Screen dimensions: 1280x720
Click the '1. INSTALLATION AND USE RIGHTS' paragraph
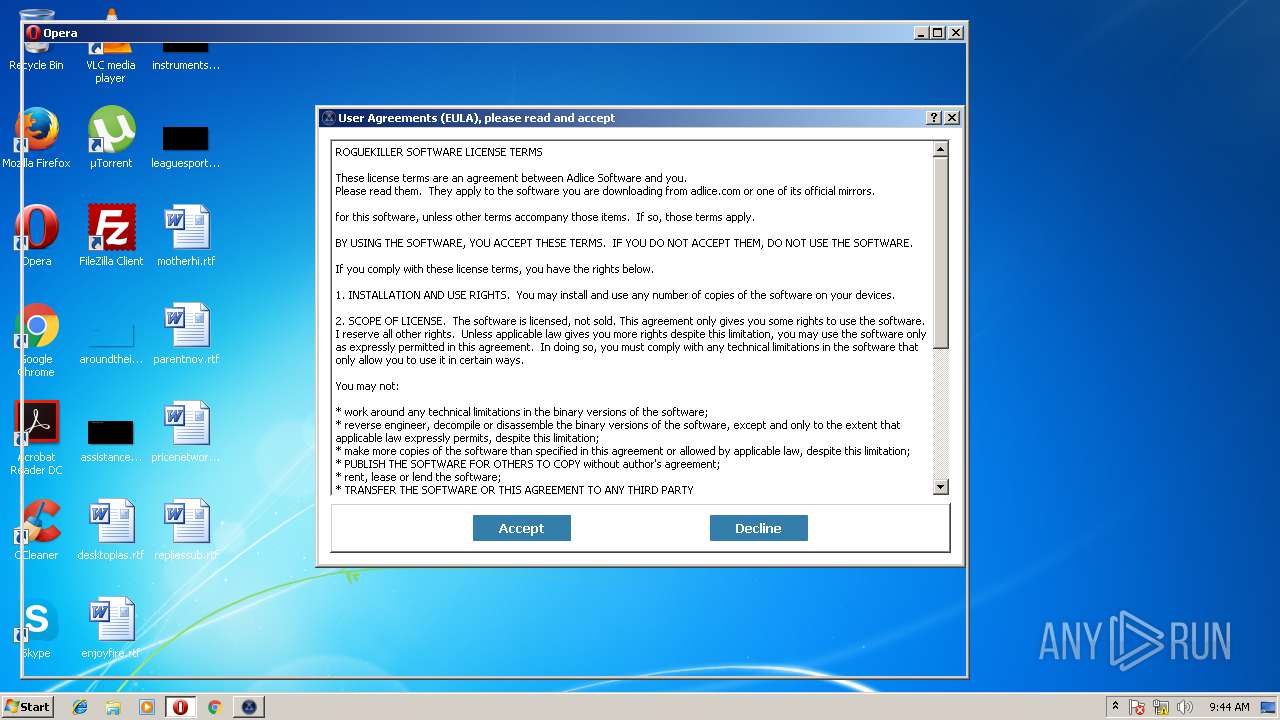(615, 295)
